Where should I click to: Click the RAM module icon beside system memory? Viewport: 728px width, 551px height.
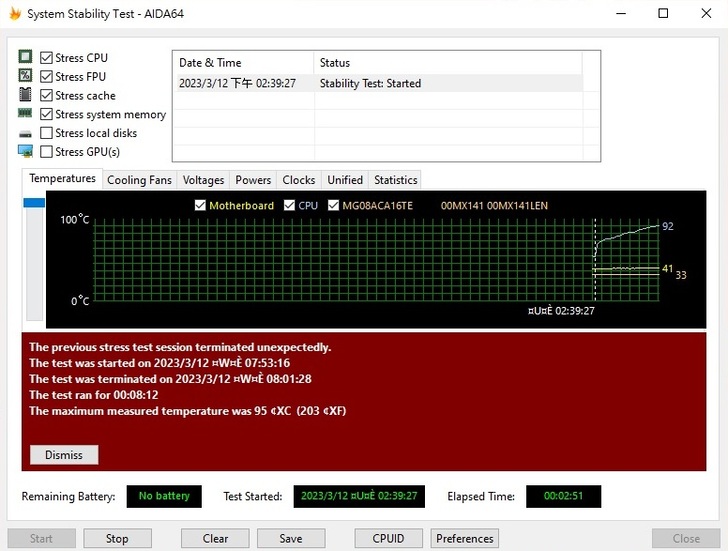25,114
